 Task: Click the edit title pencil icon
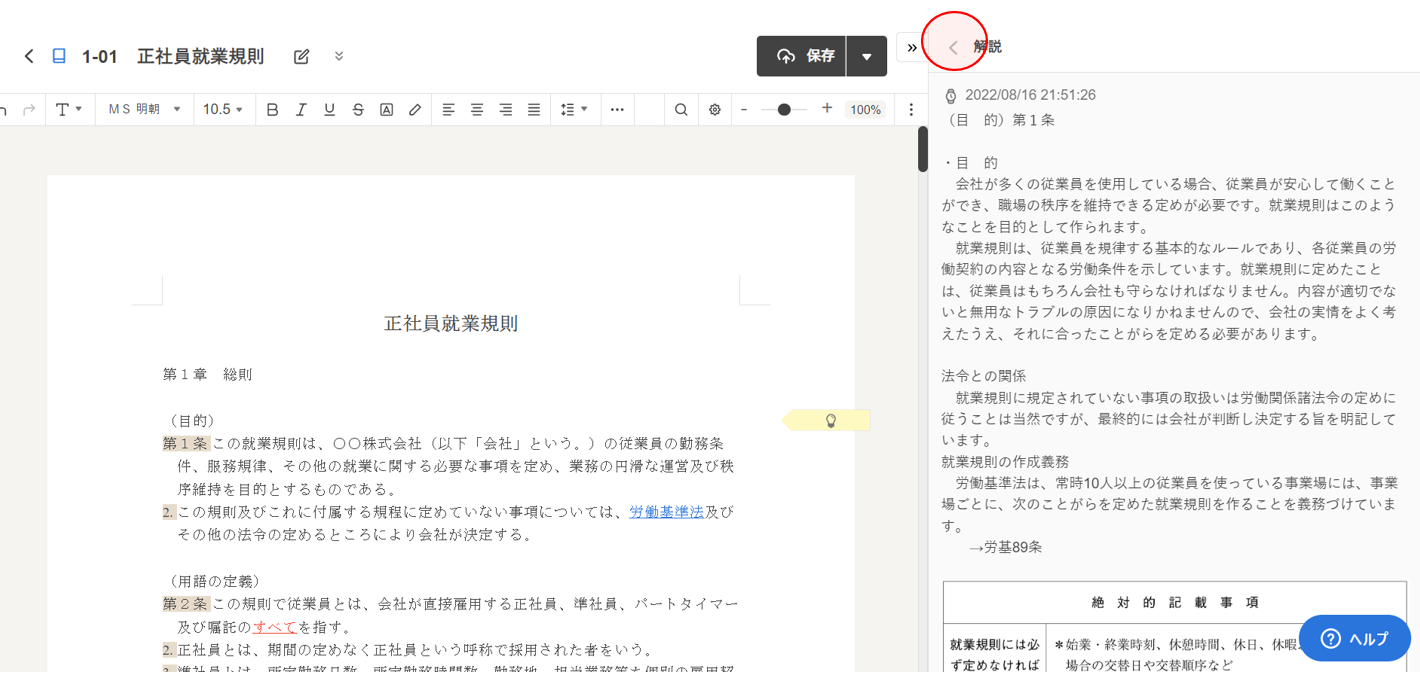pyautogui.click(x=301, y=57)
